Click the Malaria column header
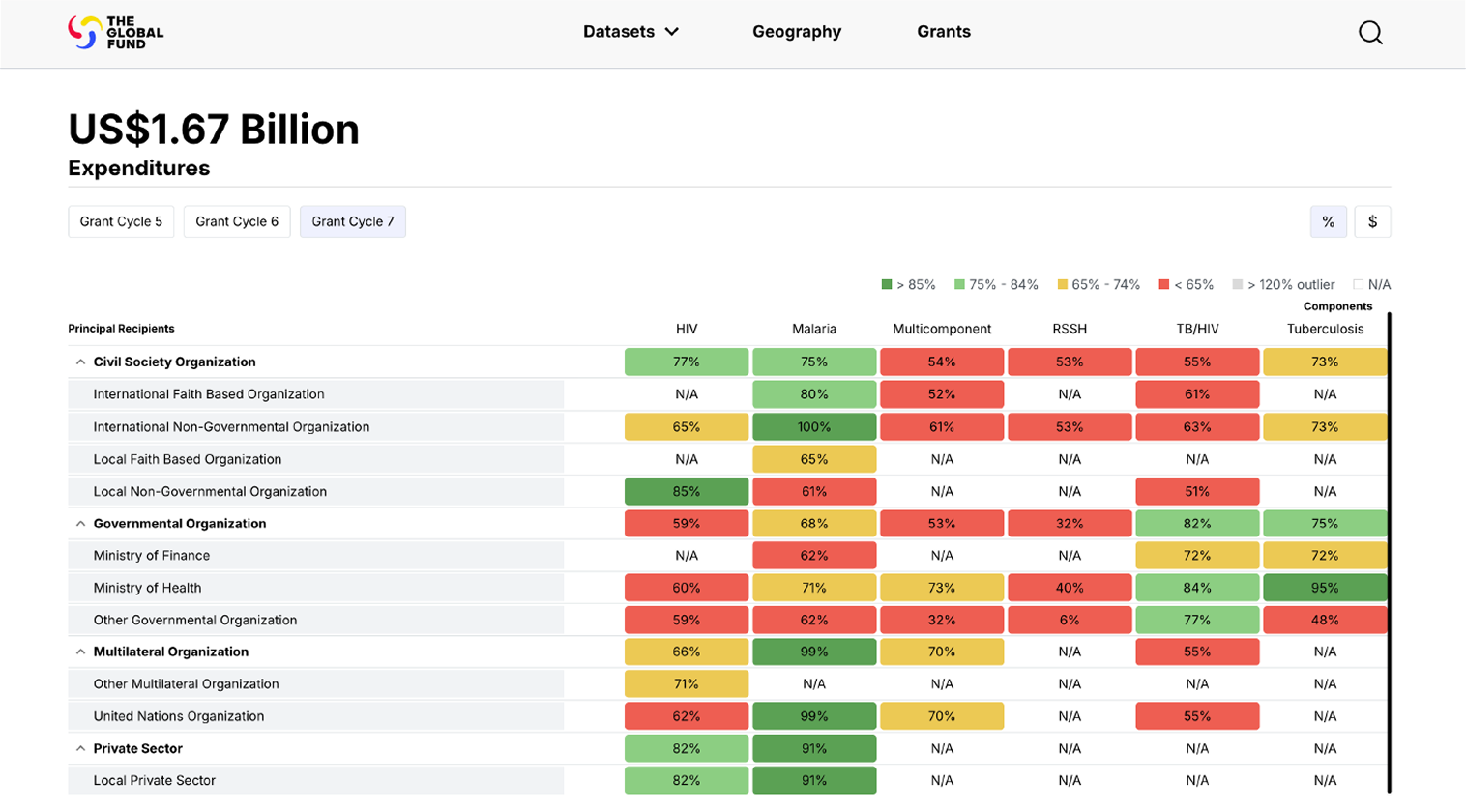 (x=814, y=329)
